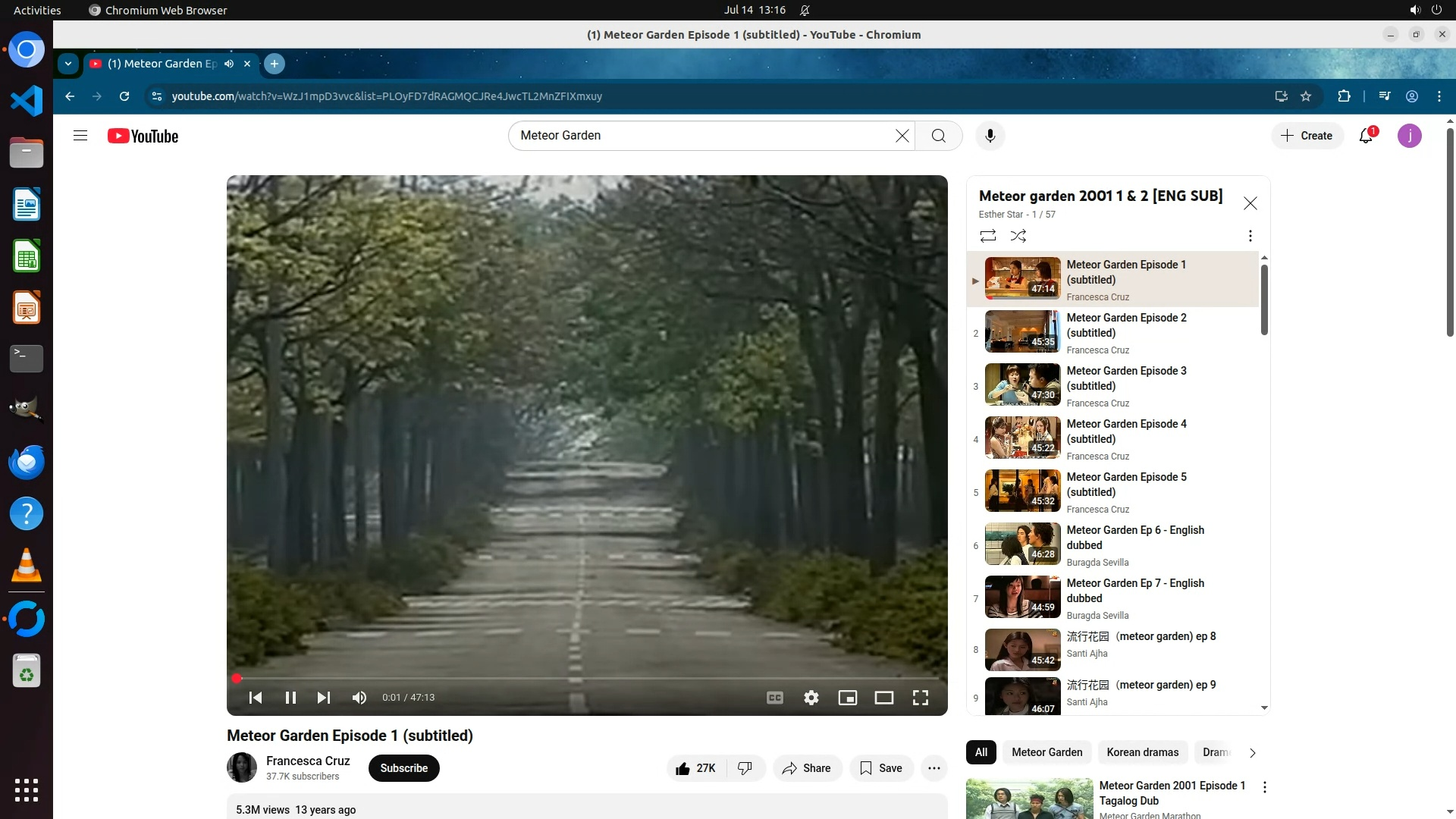Viewport: 1456px width, 819px height.
Task: Toggle closed captions on video
Action: coord(774,698)
